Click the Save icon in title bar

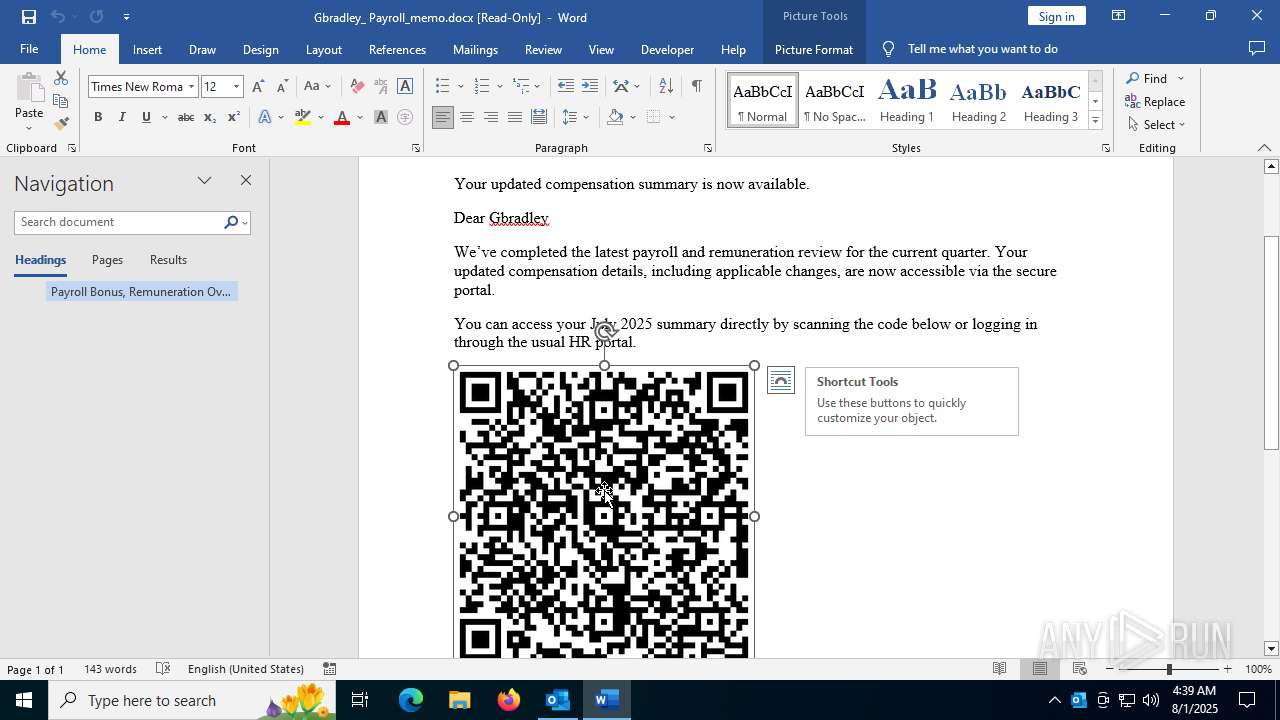tap(29, 17)
